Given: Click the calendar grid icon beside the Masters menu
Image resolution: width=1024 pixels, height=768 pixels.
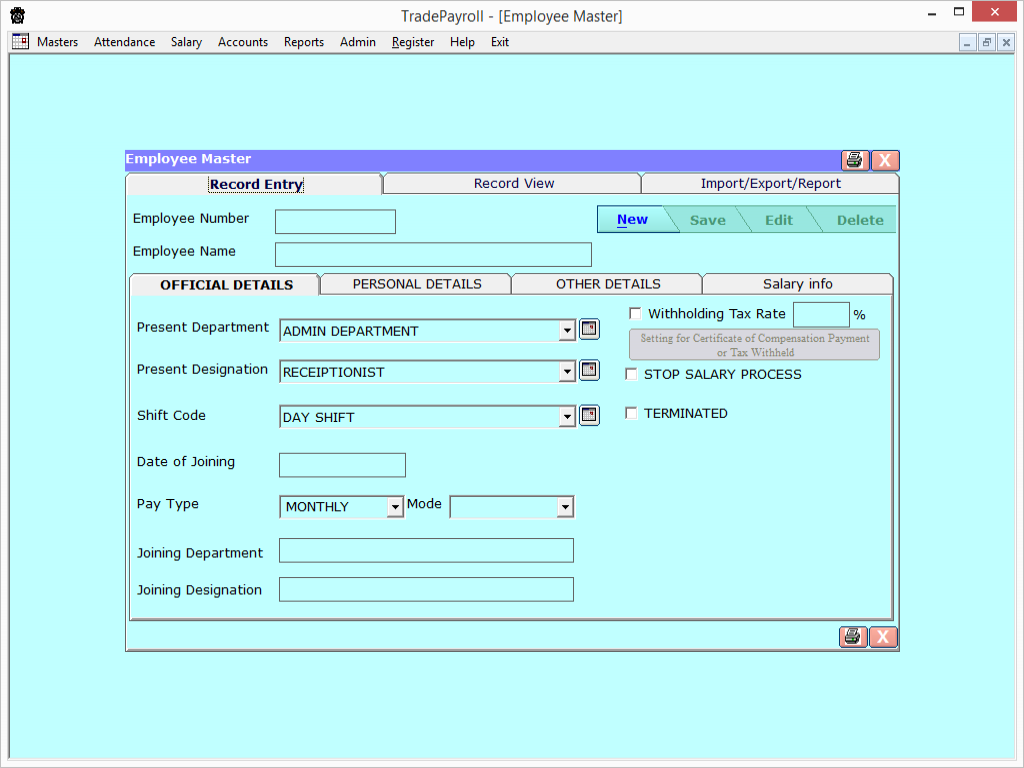Looking at the screenshot, I should 20,41.
